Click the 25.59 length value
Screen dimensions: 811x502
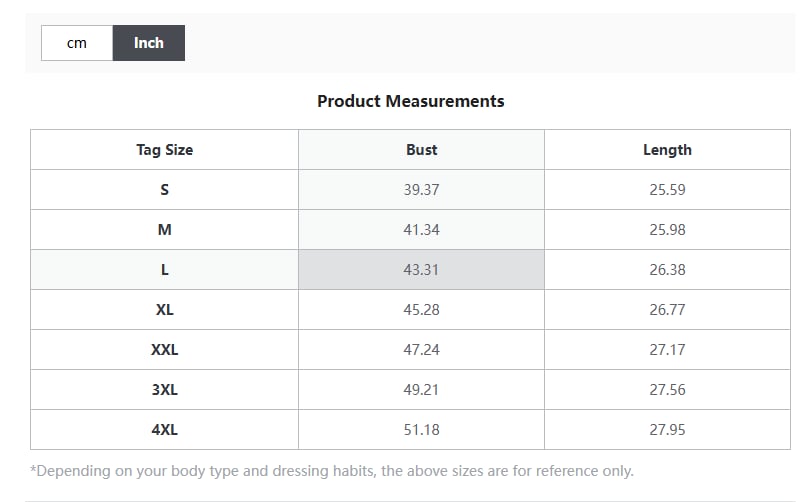click(667, 190)
